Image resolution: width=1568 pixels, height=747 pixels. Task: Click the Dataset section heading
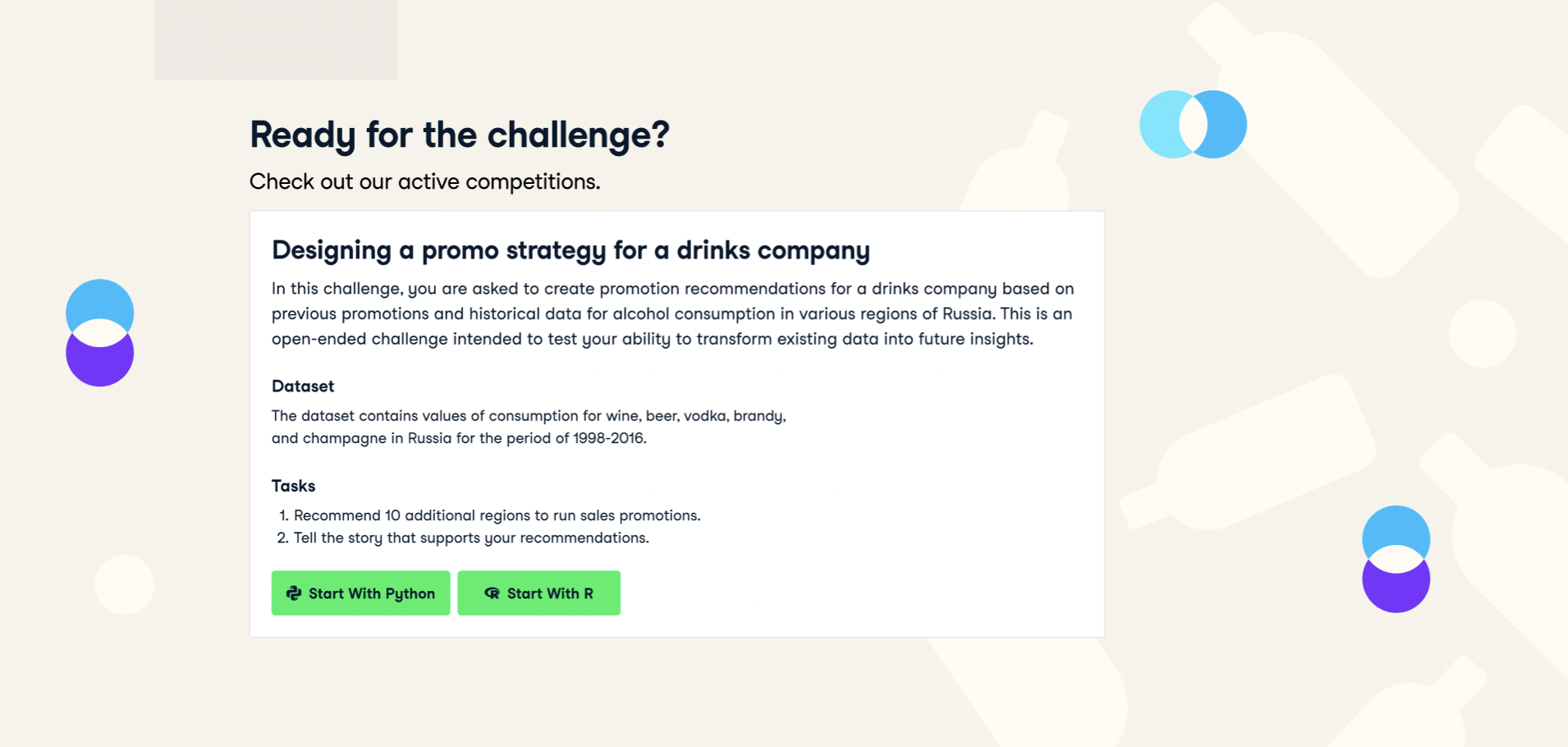tap(302, 386)
